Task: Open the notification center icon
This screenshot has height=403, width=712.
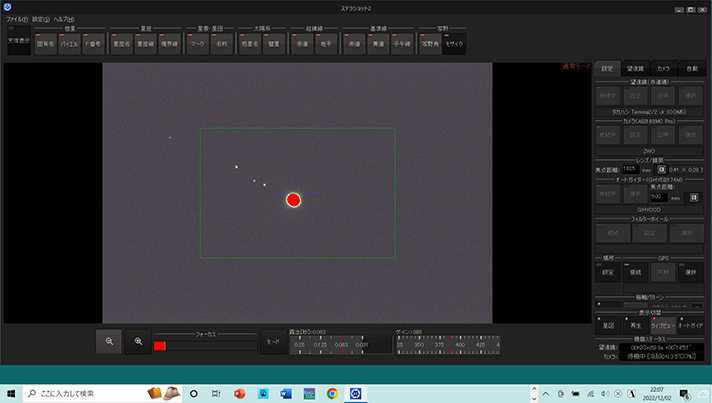Action: coord(684,393)
